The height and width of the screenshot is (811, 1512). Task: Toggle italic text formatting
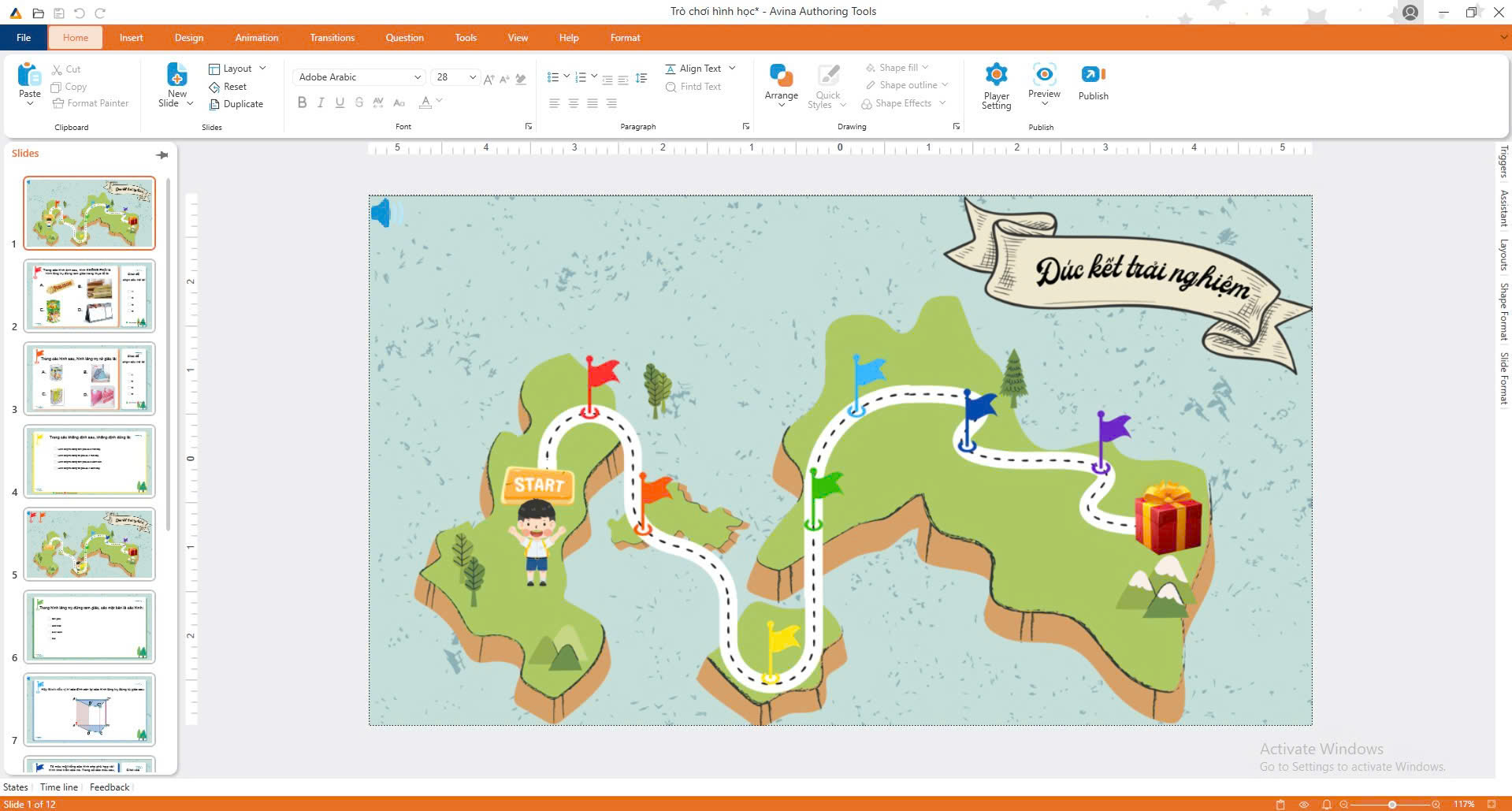tap(321, 102)
